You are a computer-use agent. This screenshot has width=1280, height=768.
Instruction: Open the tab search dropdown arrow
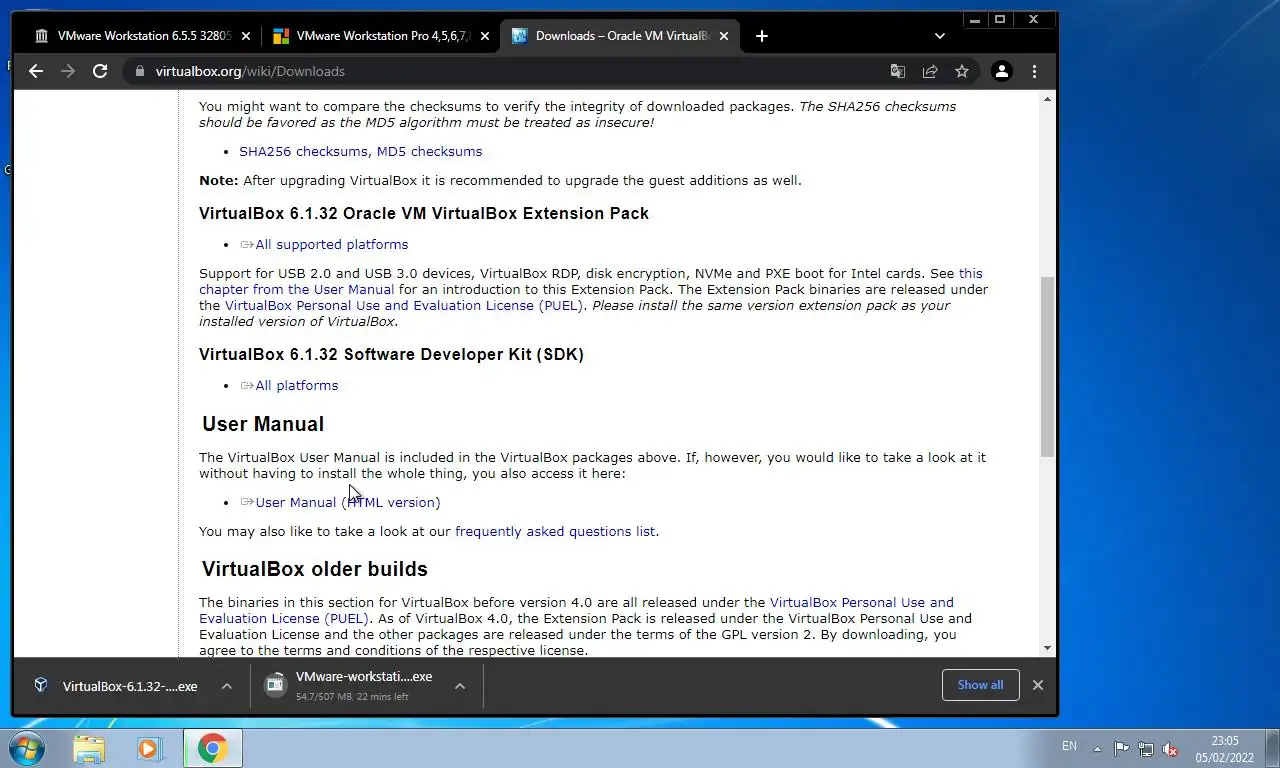pyautogui.click(x=939, y=36)
